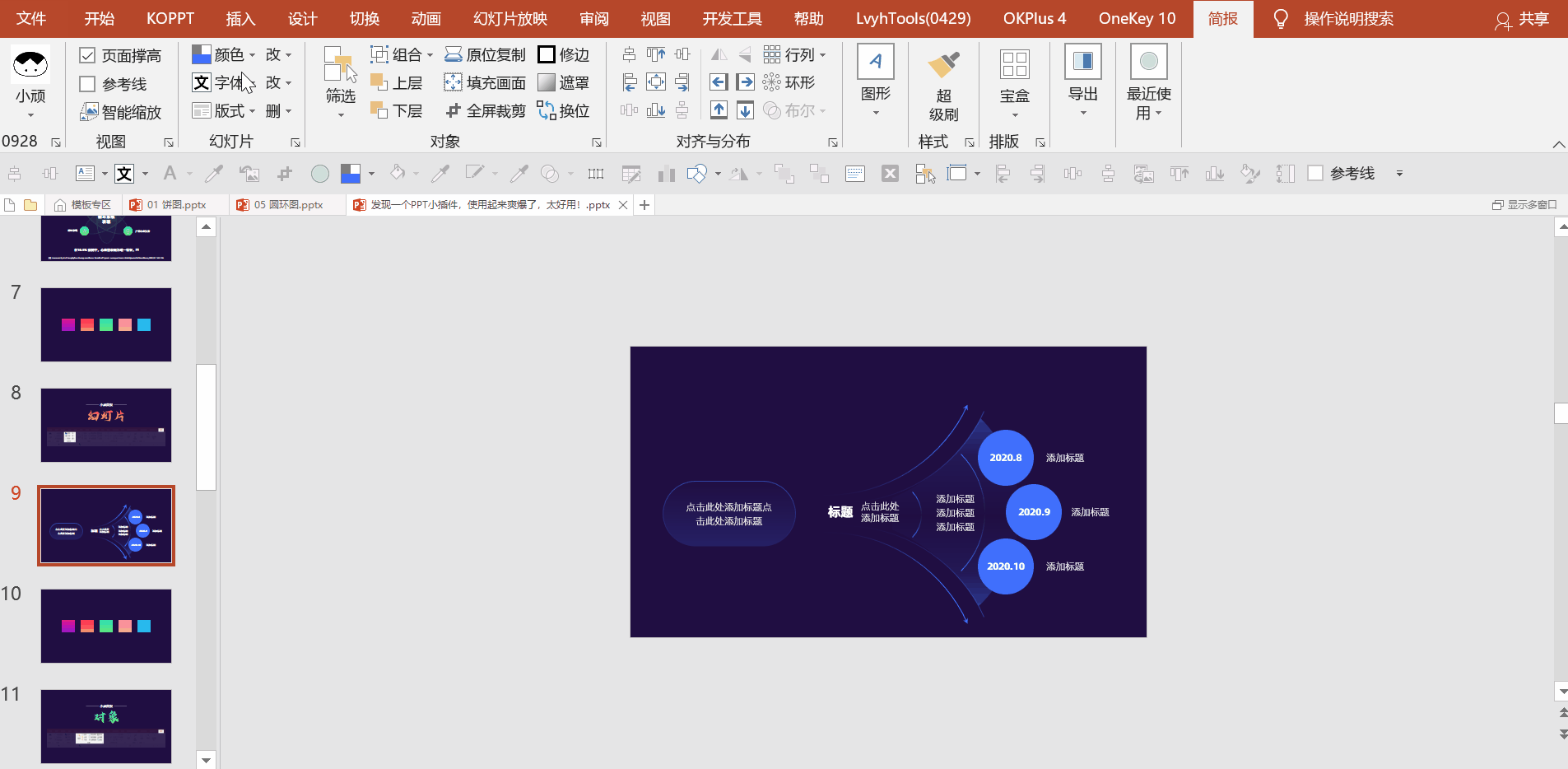Screen dimensions: 1568x769
Task: Click the 全屏裁剪 crop tool
Action: (x=453, y=110)
